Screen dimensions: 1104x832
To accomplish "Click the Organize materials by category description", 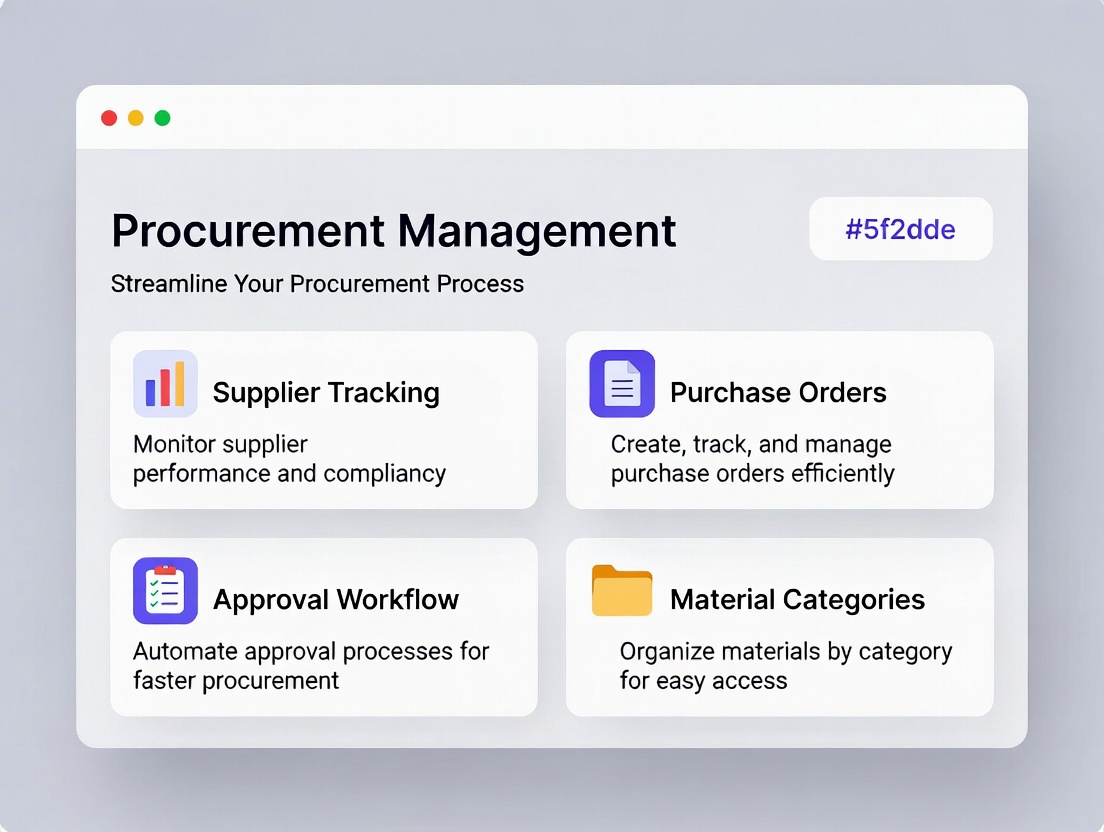I will (x=785, y=666).
